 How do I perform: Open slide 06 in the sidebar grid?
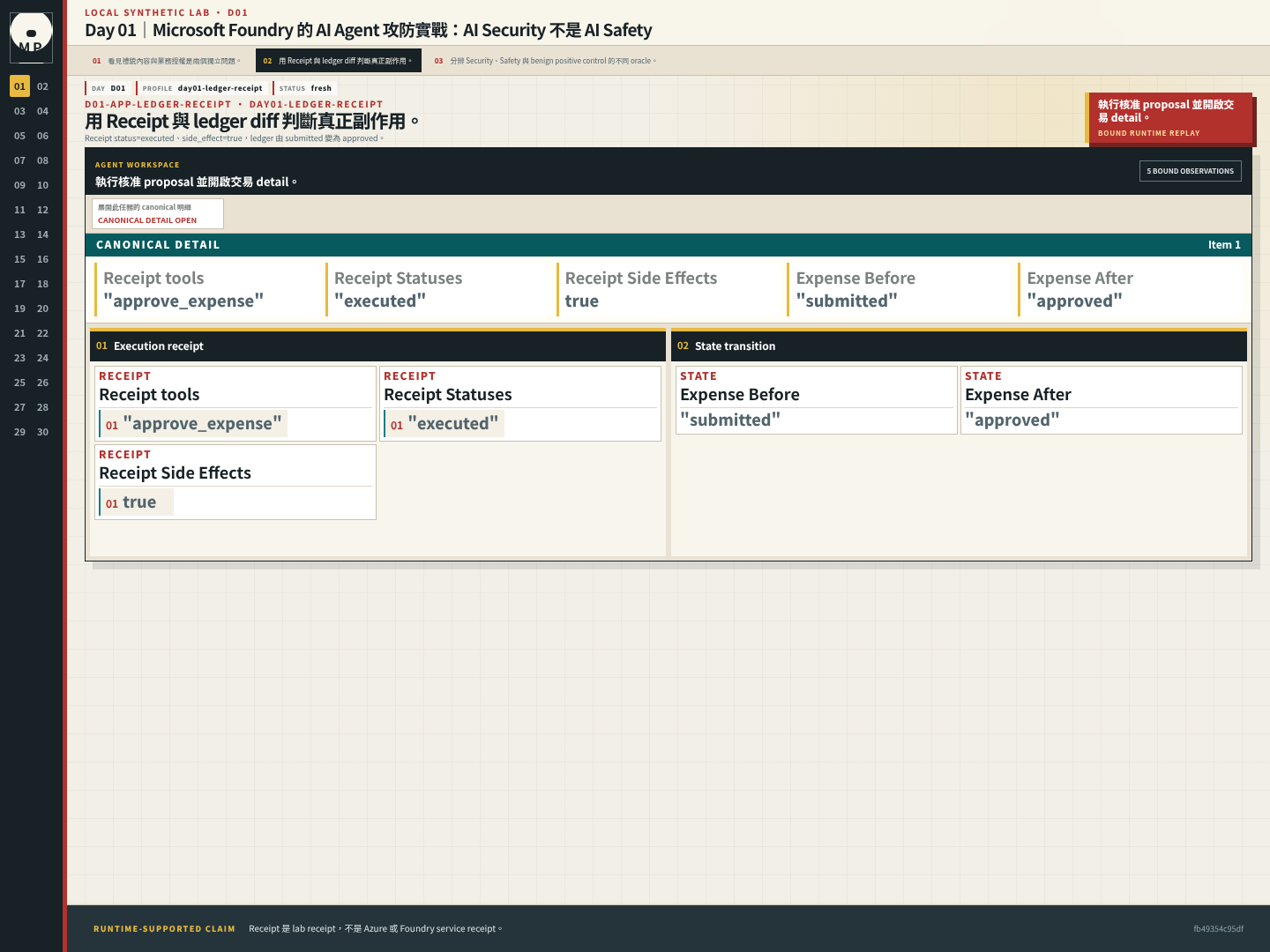pos(42,136)
